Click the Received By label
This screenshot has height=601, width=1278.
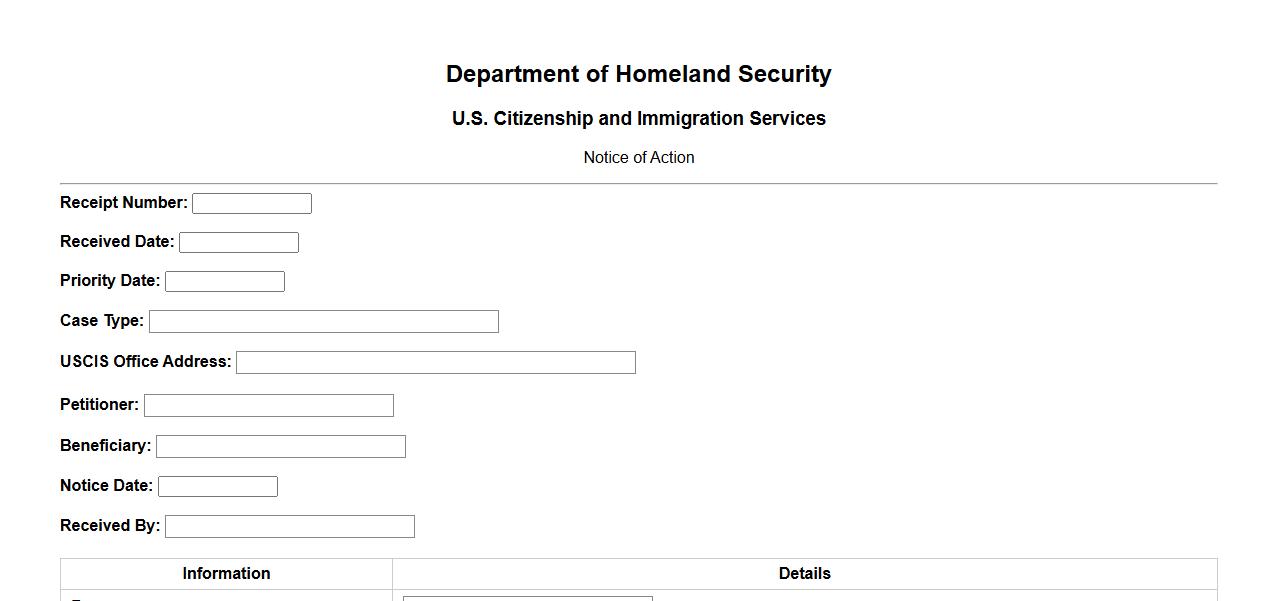[x=109, y=526]
